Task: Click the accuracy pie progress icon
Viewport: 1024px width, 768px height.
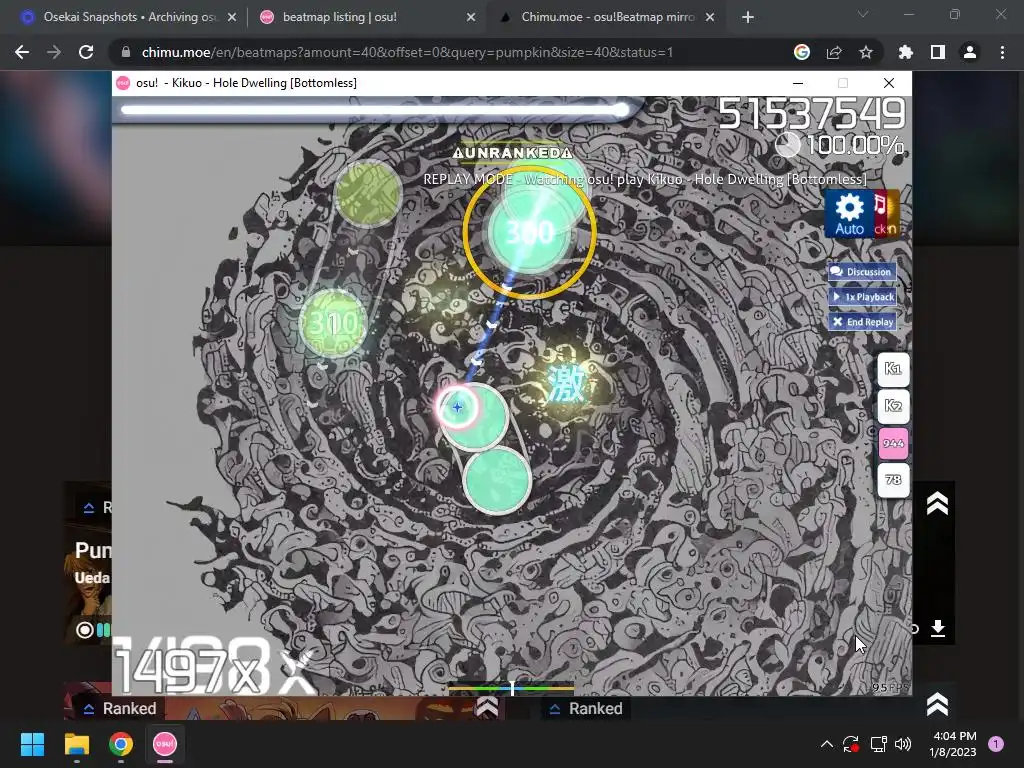Action: 788,144
